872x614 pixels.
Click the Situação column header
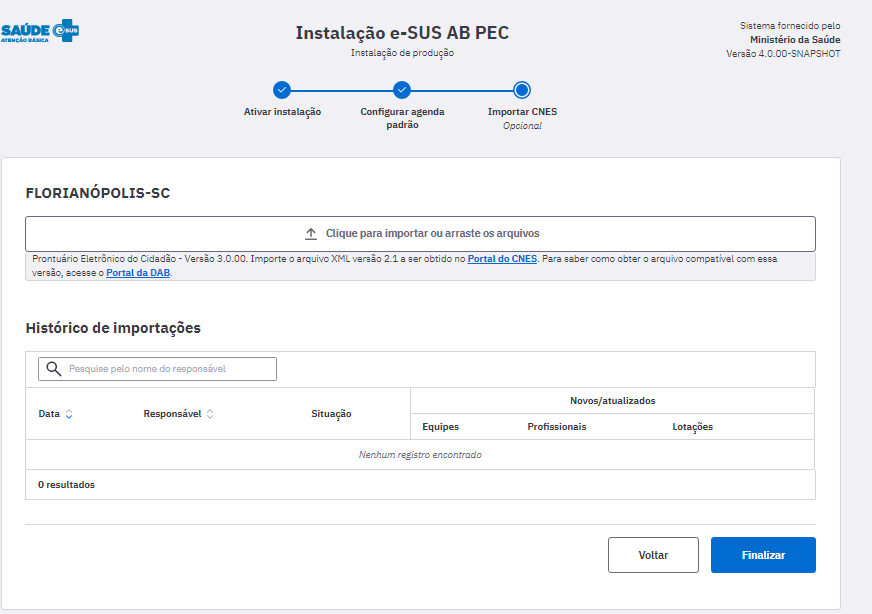click(331, 414)
